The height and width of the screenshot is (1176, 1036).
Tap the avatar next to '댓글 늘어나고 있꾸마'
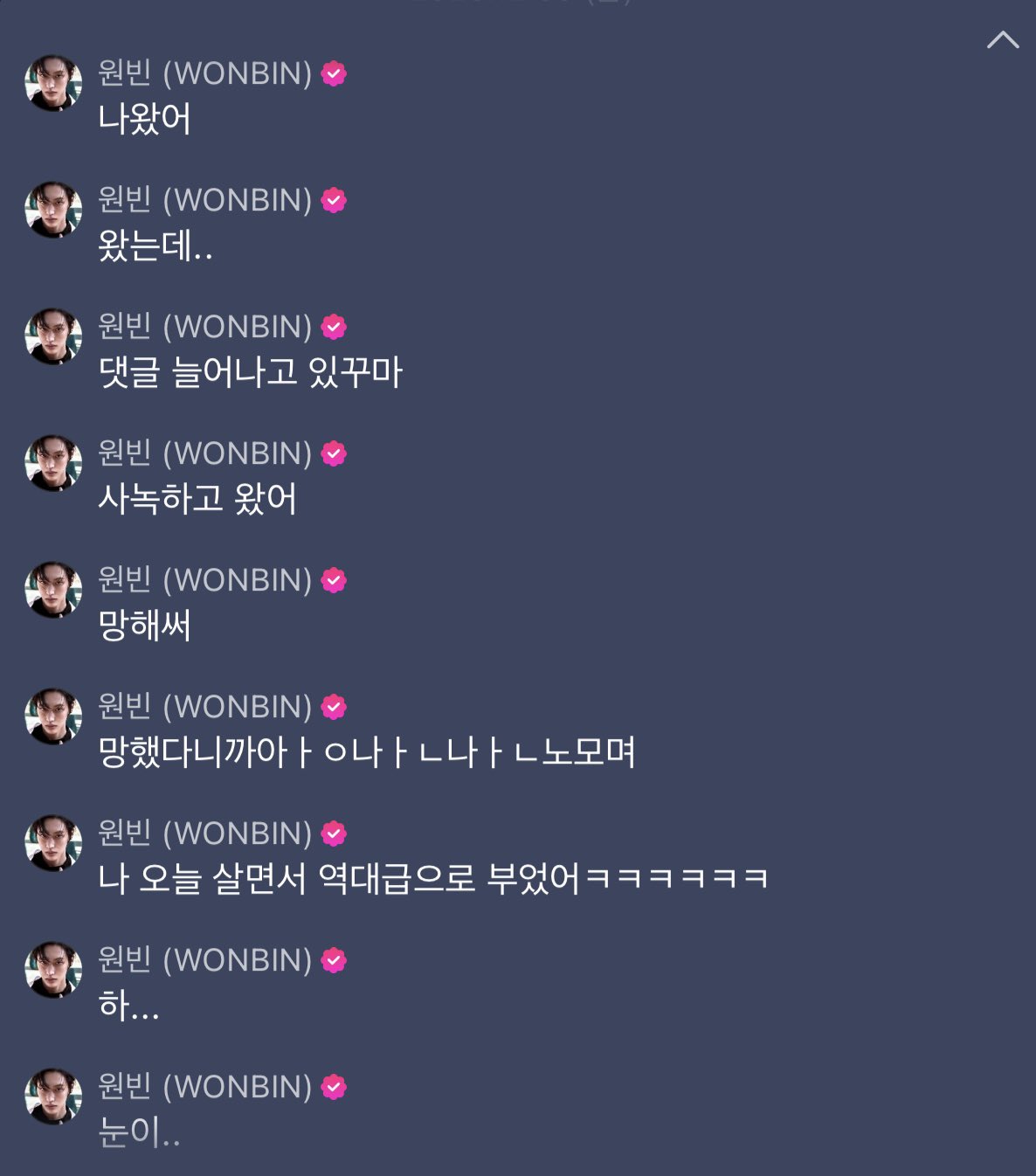click(53, 336)
